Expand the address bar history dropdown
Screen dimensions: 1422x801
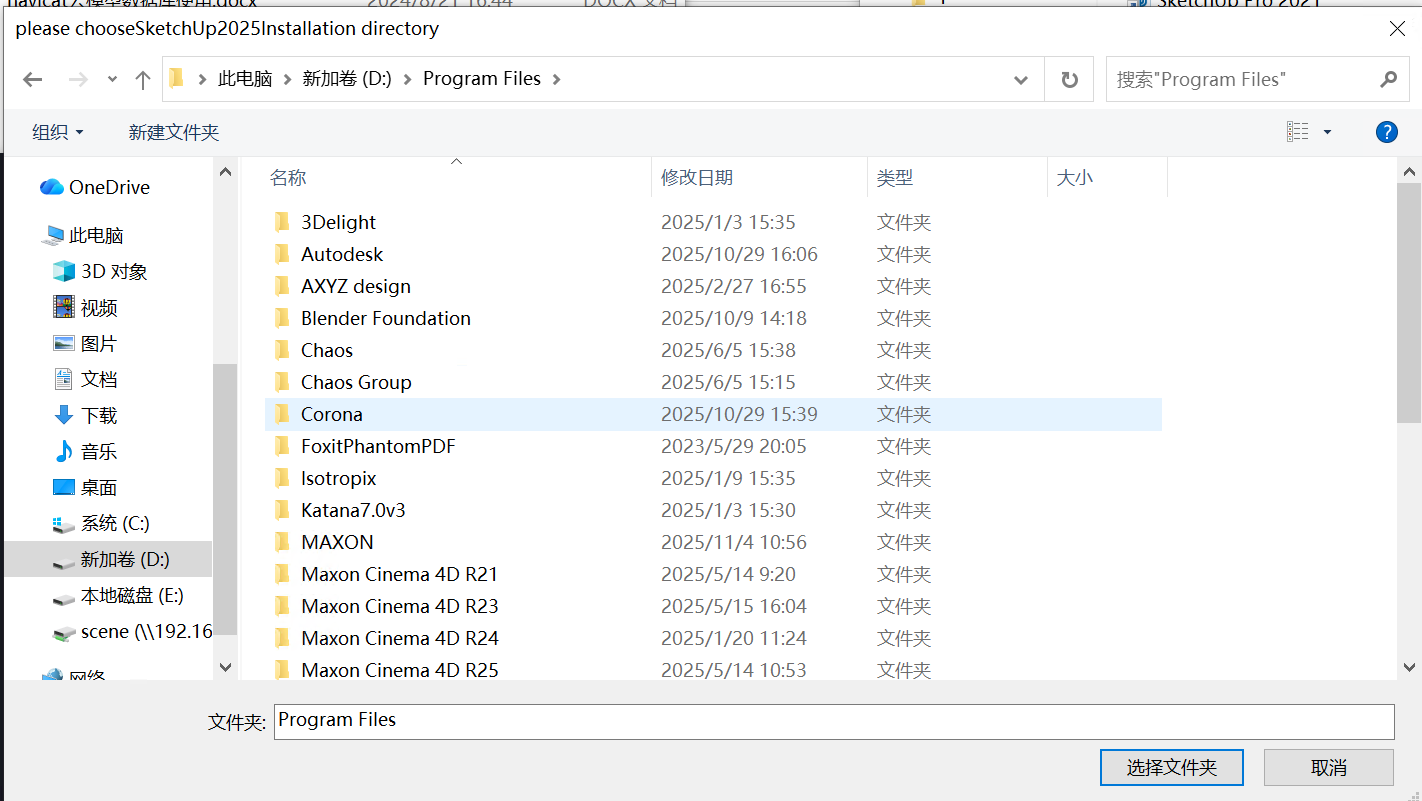click(x=1021, y=80)
